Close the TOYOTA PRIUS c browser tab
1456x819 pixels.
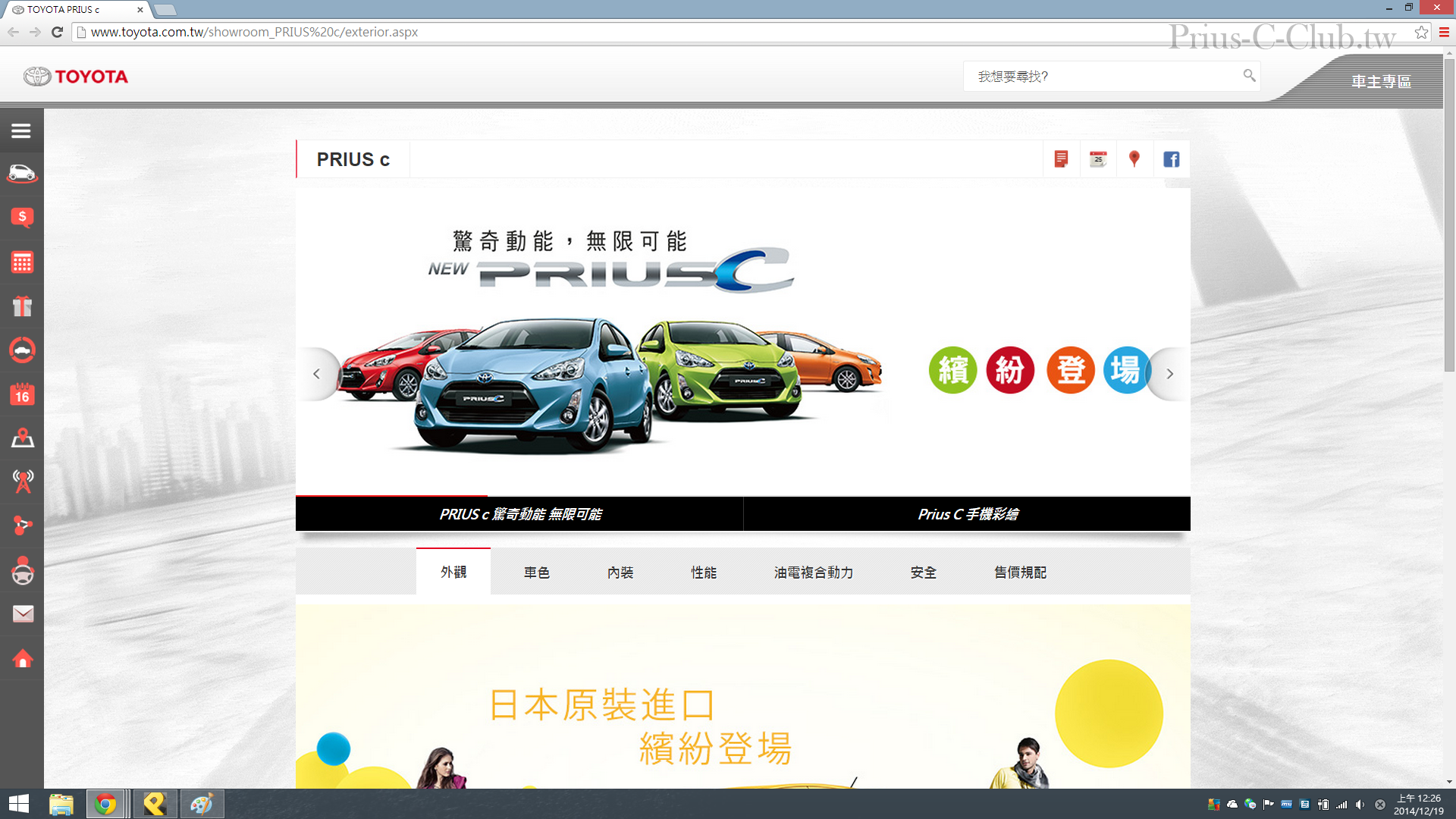tap(140, 10)
